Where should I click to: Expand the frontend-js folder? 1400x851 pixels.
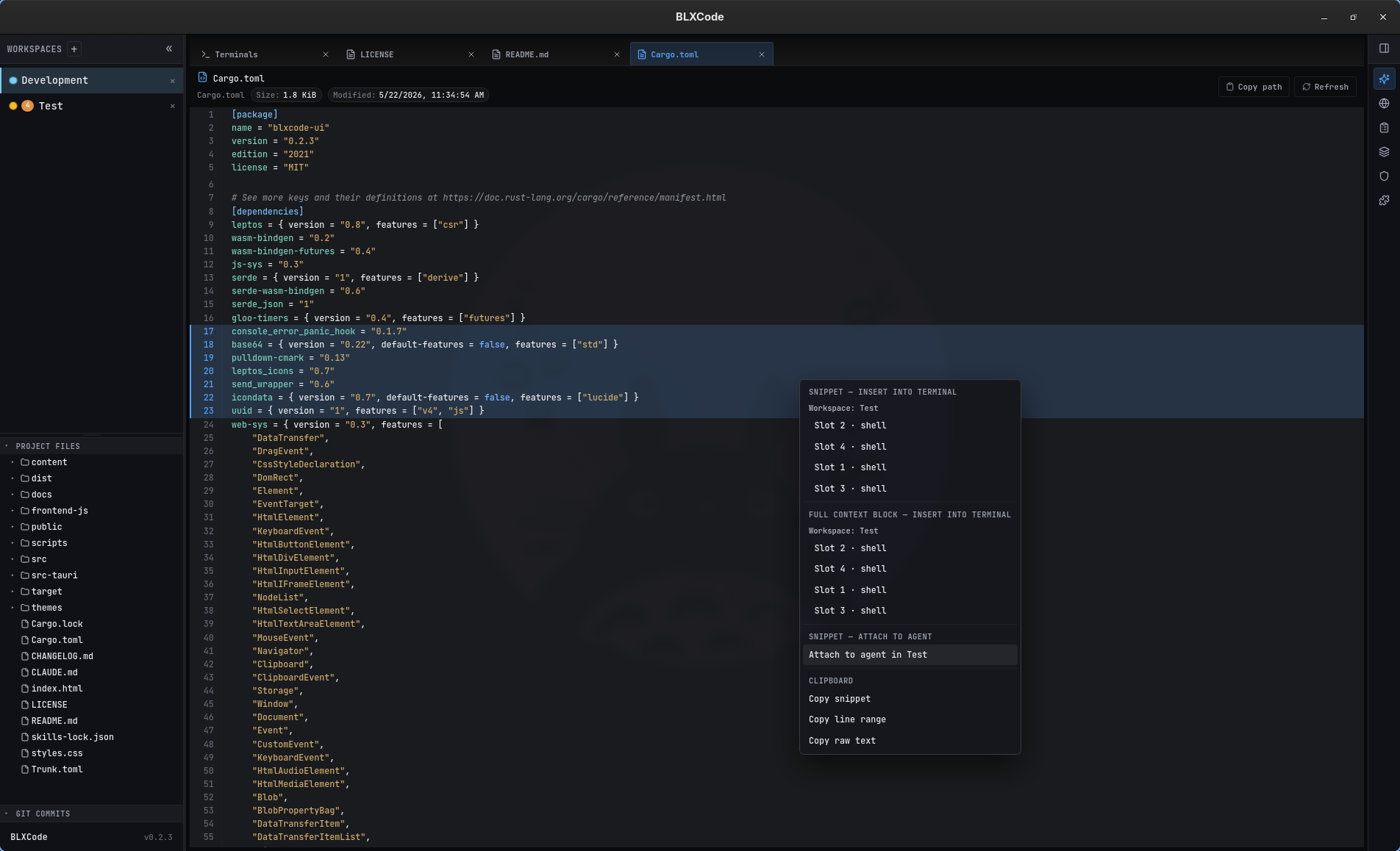[x=91, y=511]
